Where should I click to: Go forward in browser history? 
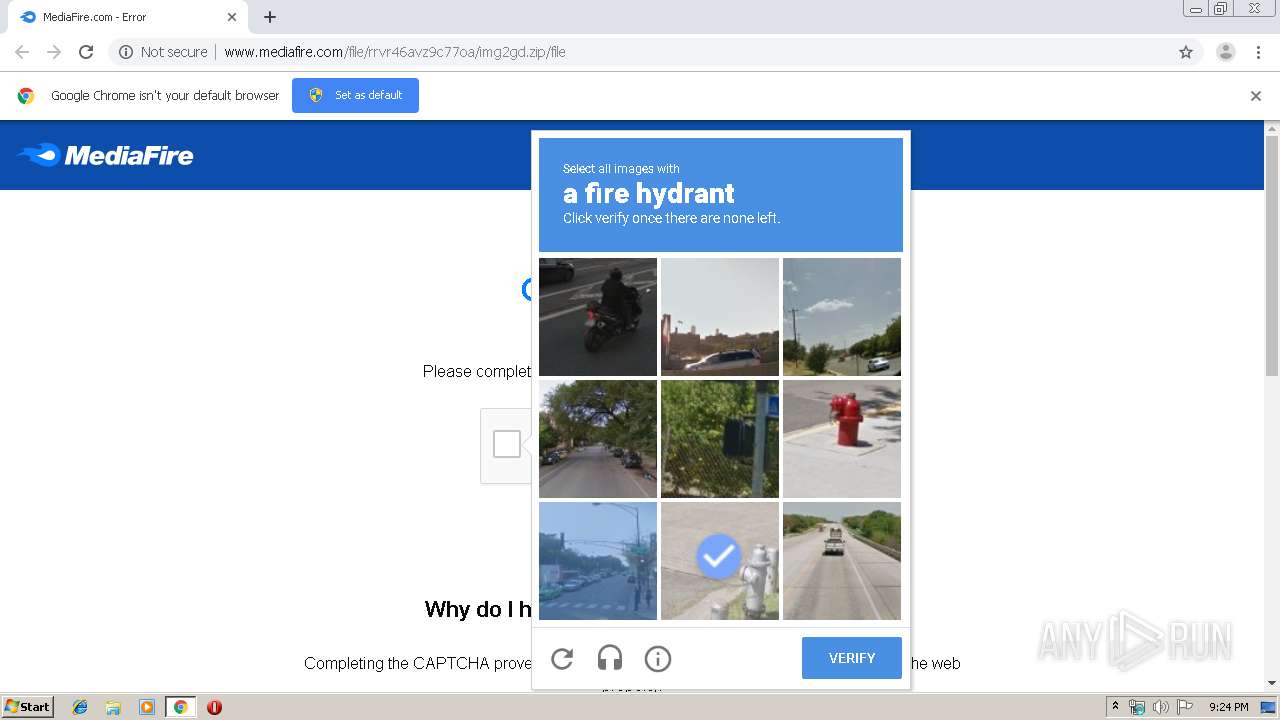54,52
